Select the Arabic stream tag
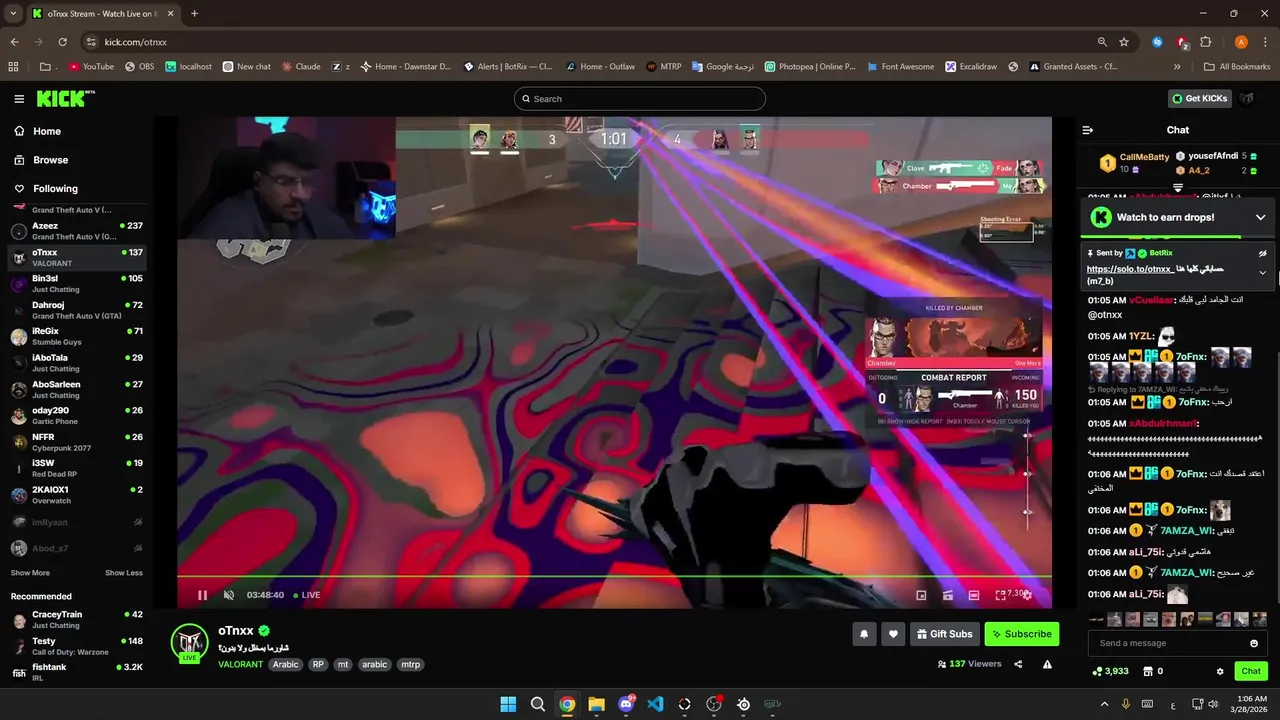 pyautogui.click(x=286, y=664)
